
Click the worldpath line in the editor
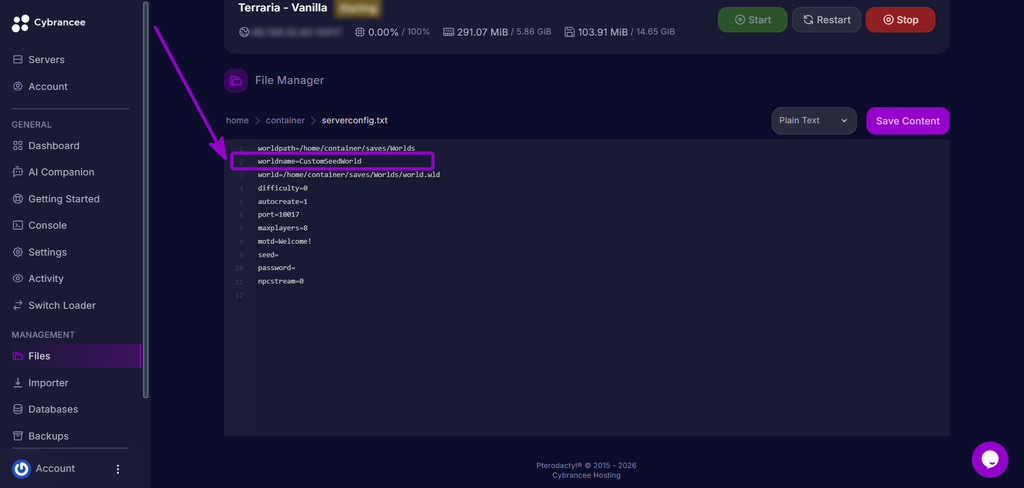pos(336,148)
